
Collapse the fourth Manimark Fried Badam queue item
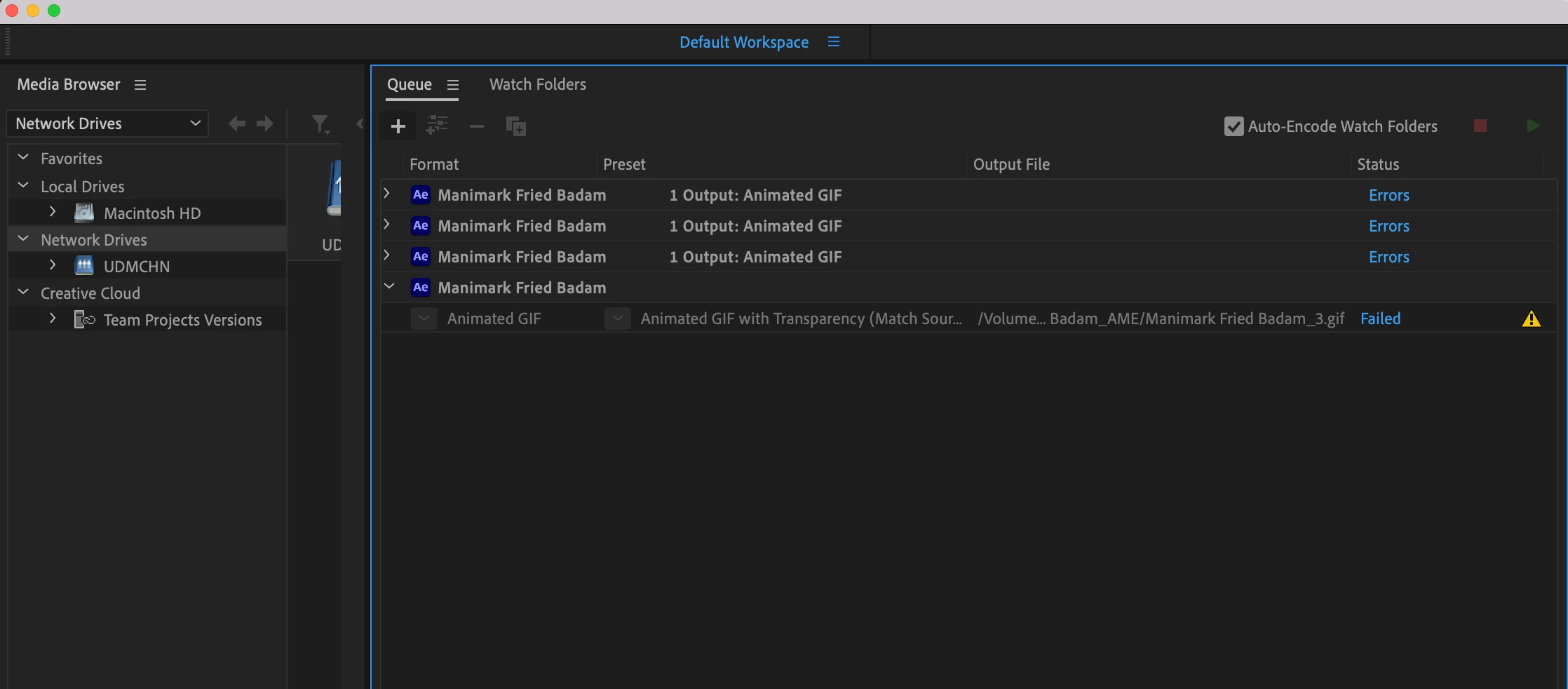389,287
